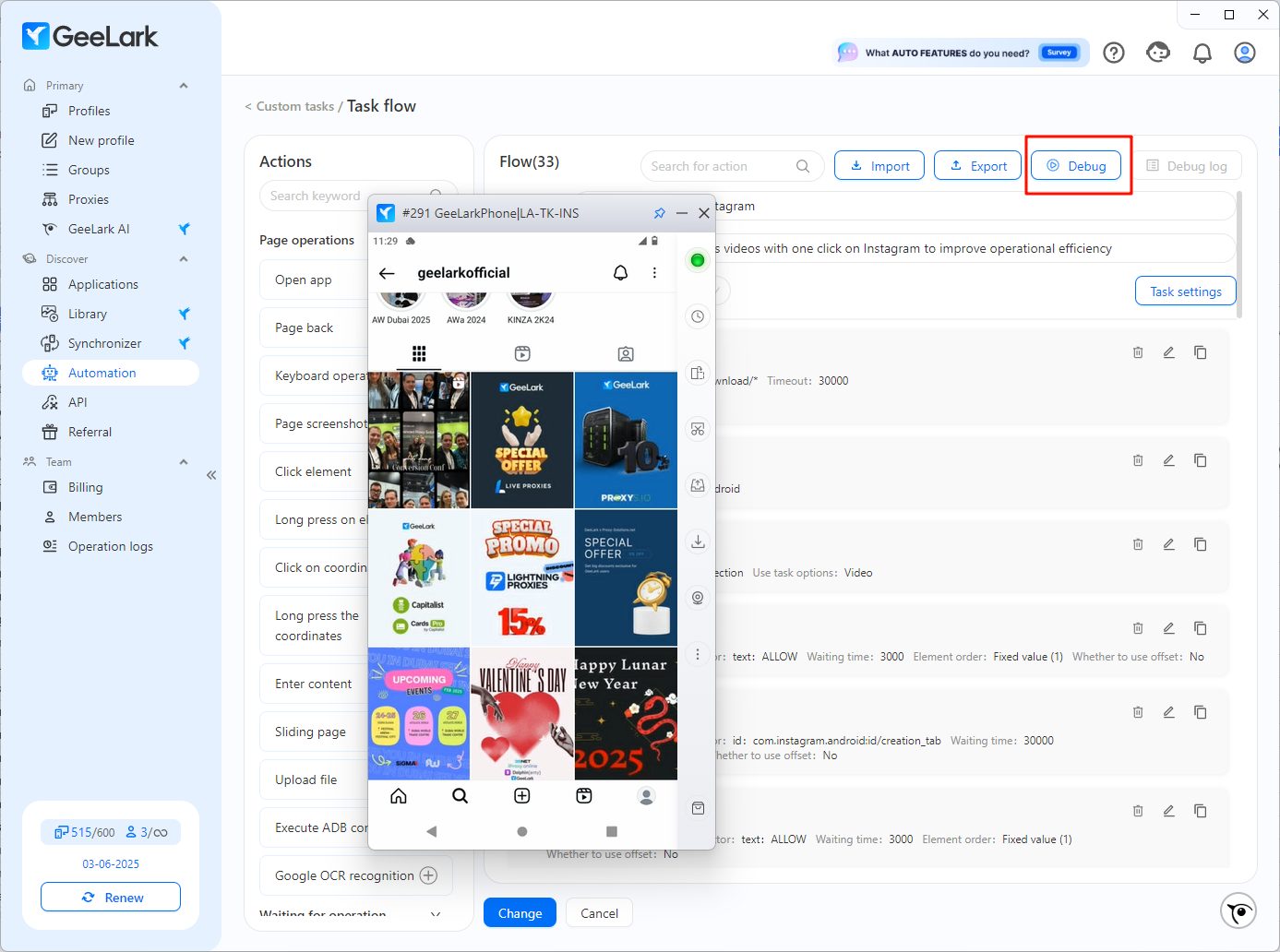The width and height of the screenshot is (1280, 952).
Task: Open the Survey badge in the header banner
Action: [x=1059, y=53]
